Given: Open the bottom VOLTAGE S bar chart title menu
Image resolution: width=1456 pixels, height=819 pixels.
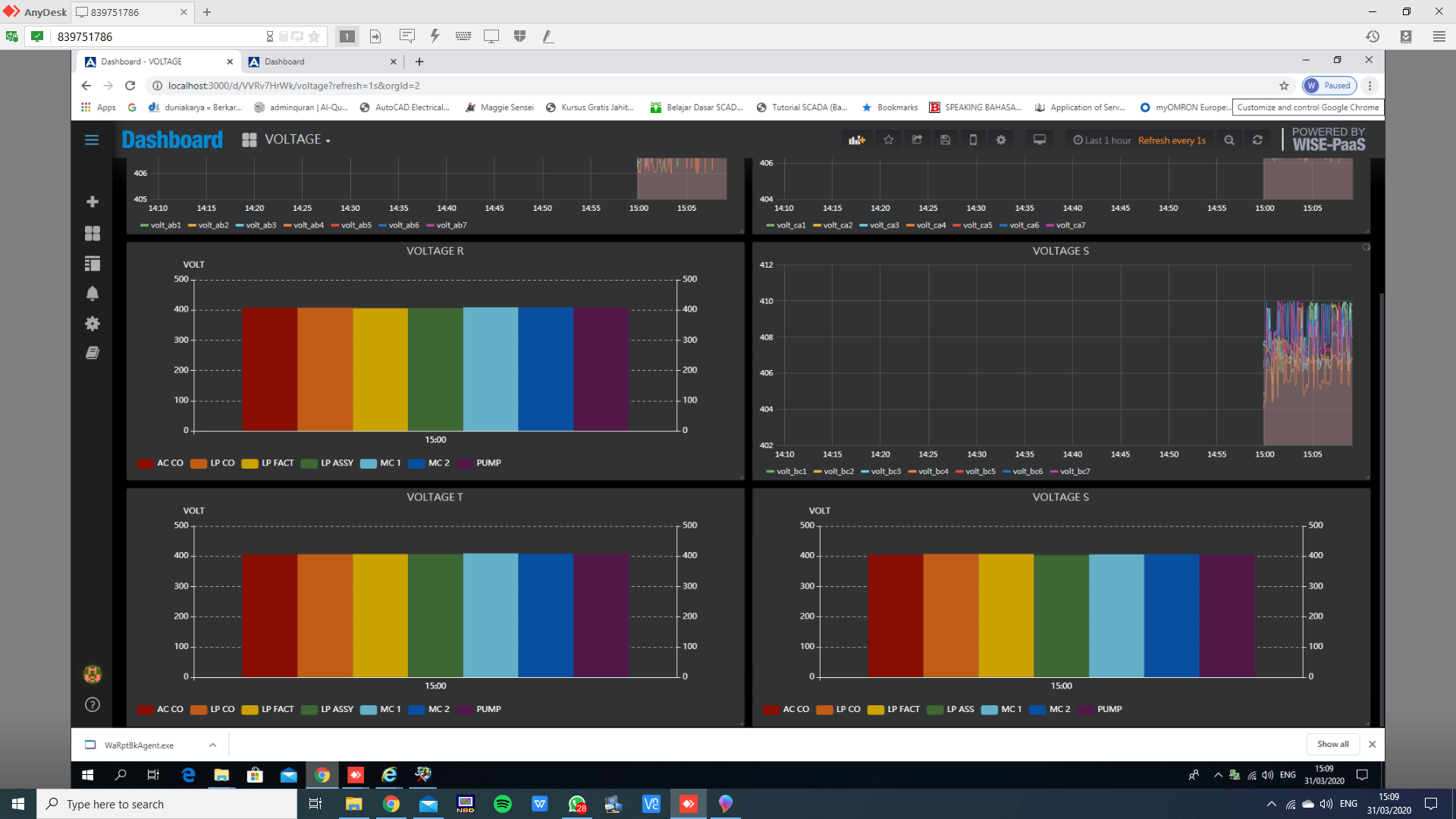Looking at the screenshot, I should 1060,497.
